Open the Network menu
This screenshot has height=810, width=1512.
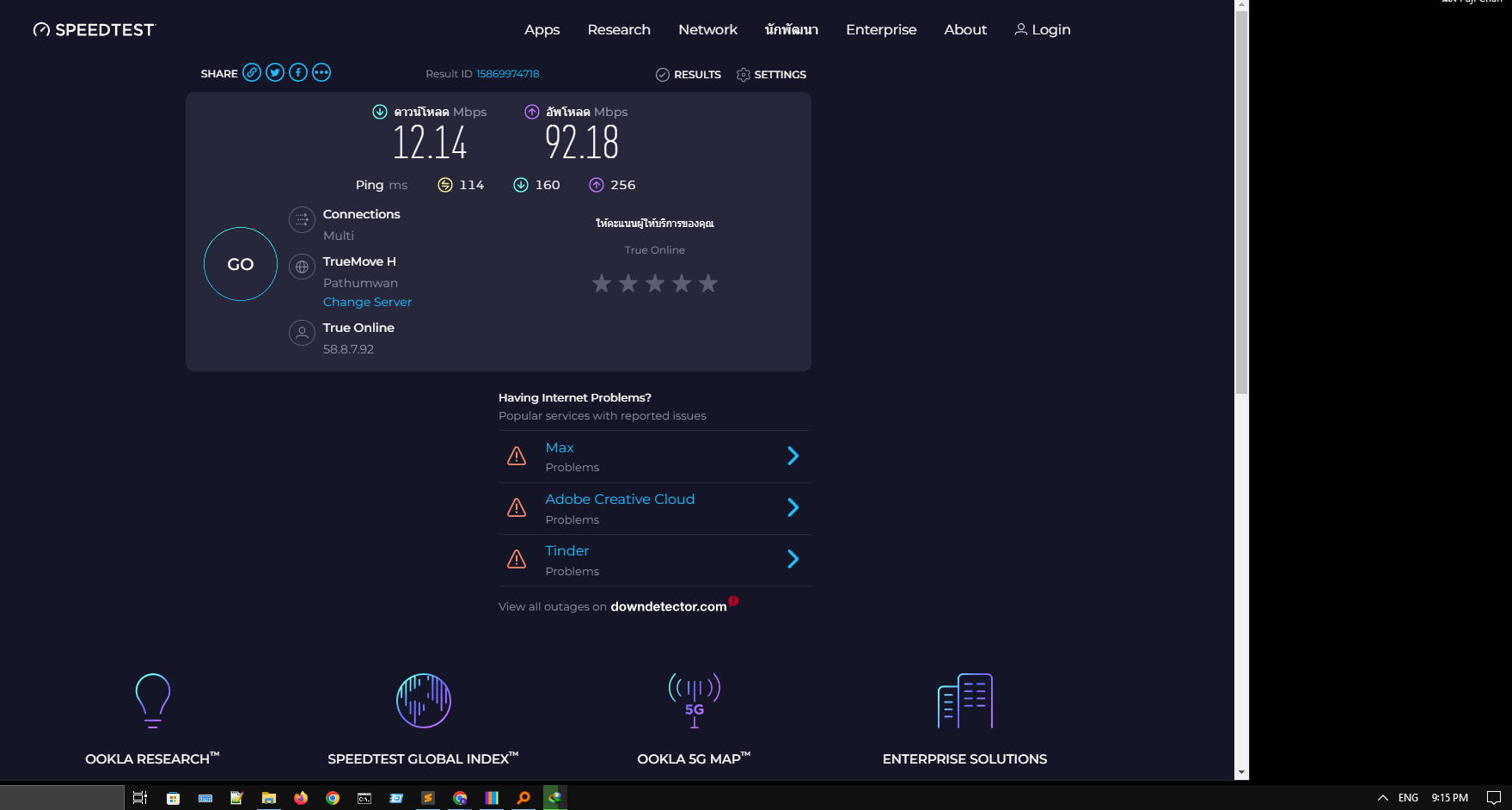pos(707,30)
